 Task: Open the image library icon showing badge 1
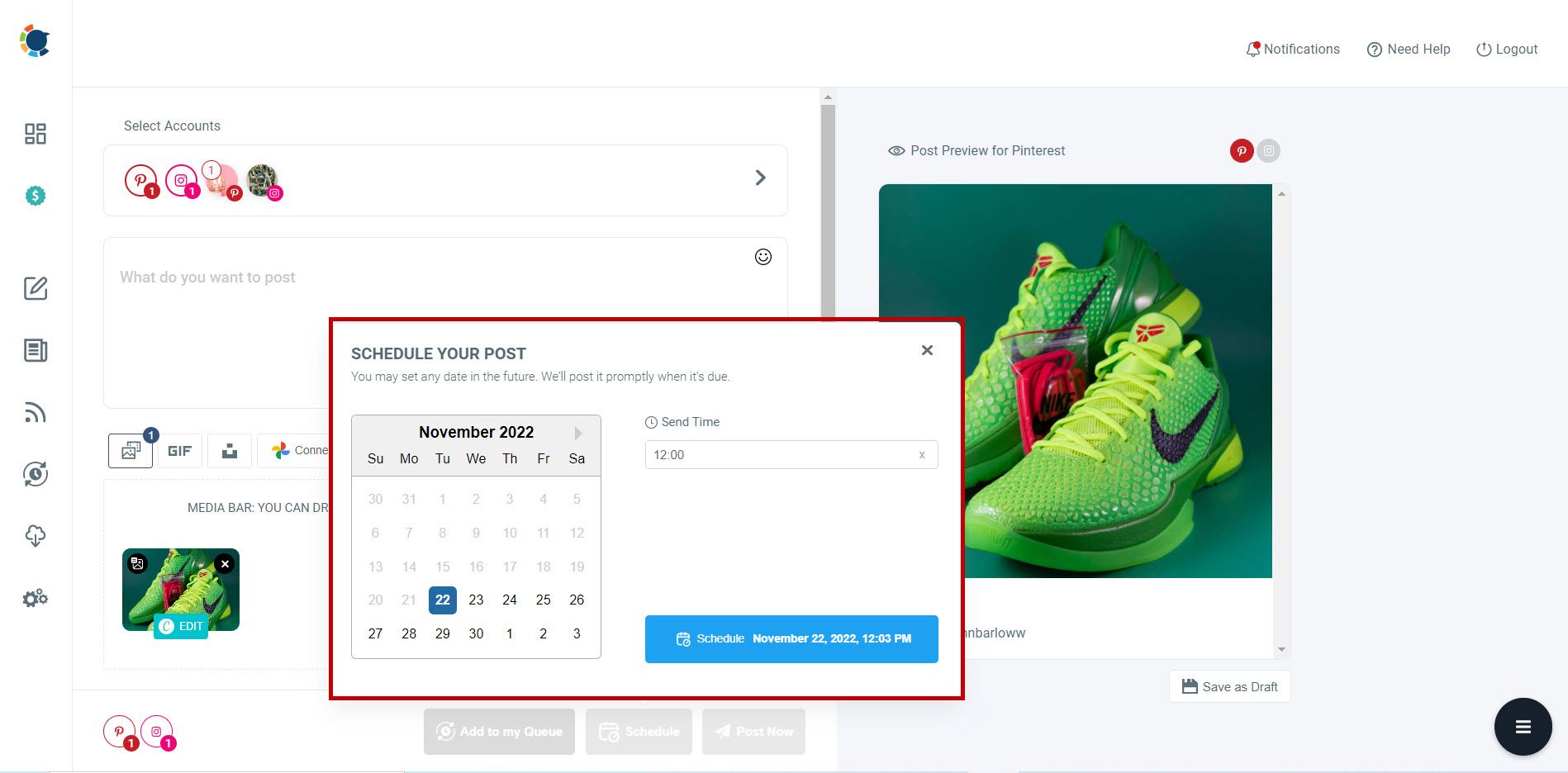pyautogui.click(x=130, y=451)
